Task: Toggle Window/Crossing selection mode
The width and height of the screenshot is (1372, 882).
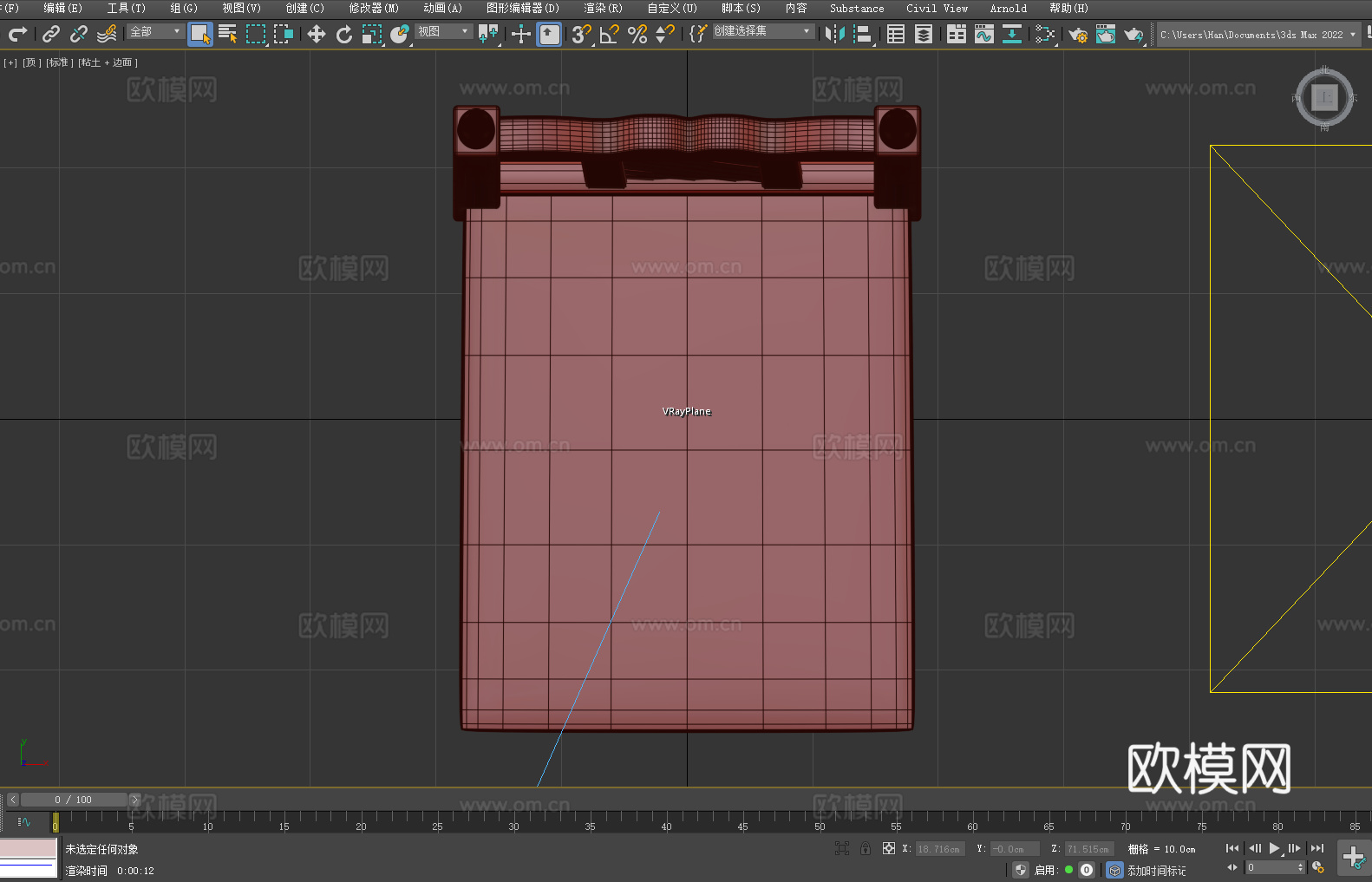Action: pos(284,34)
